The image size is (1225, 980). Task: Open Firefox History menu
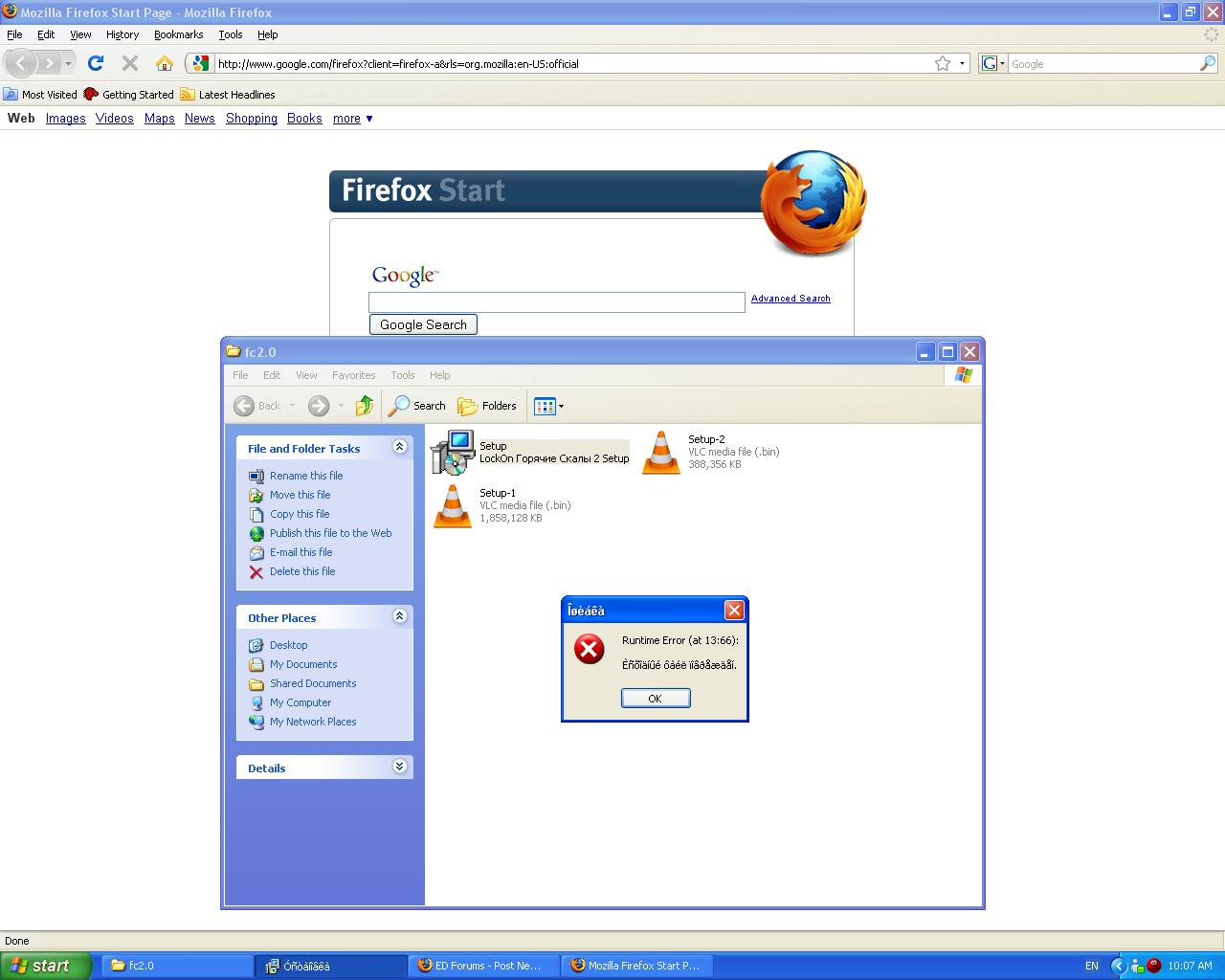[122, 34]
